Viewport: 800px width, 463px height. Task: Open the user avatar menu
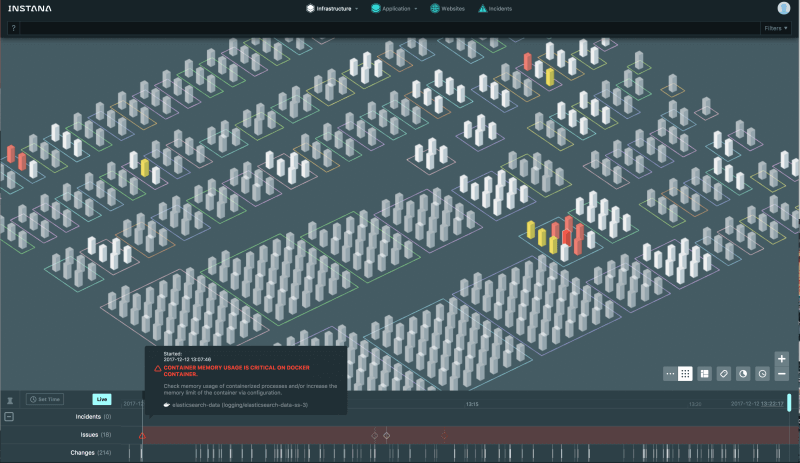[x=783, y=8]
